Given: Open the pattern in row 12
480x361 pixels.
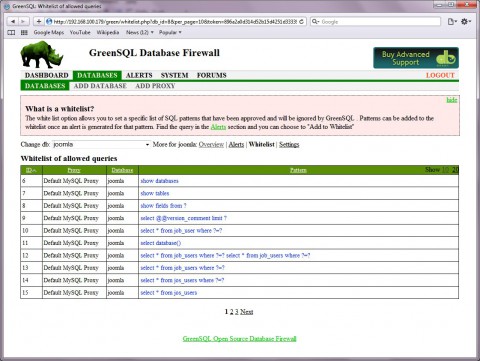Looking at the screenshot, I should pos(225,255).
